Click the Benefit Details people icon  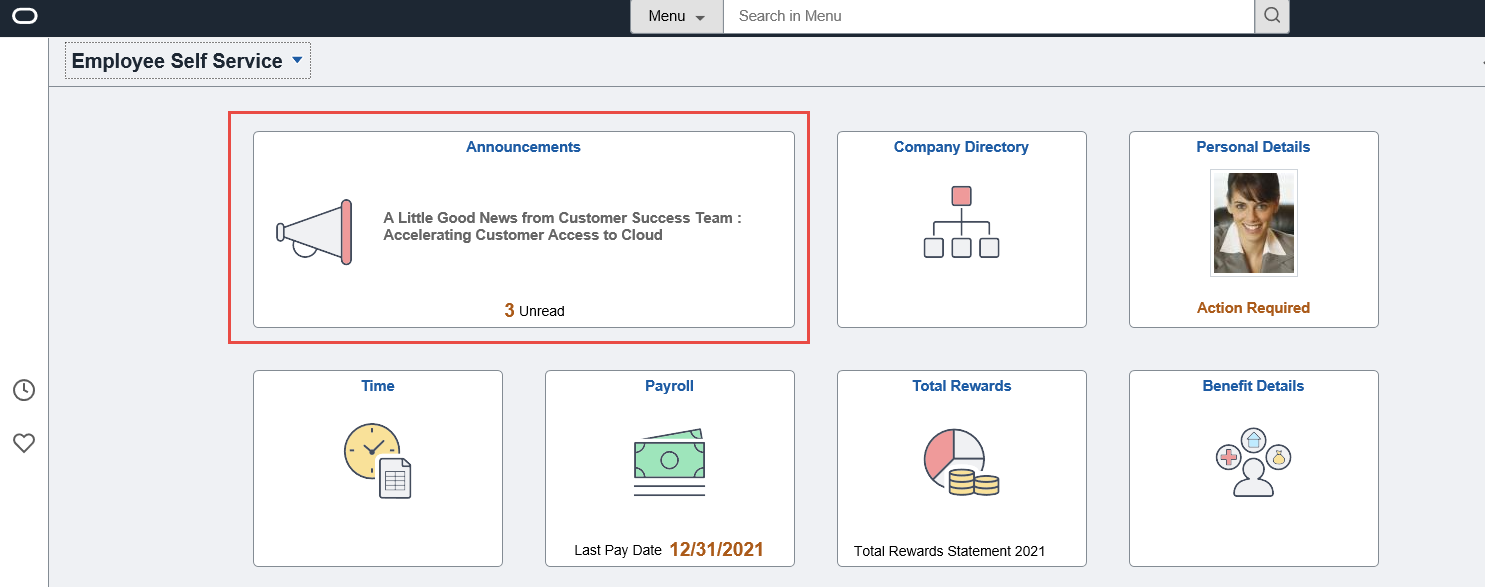(x=1253, y=462)
